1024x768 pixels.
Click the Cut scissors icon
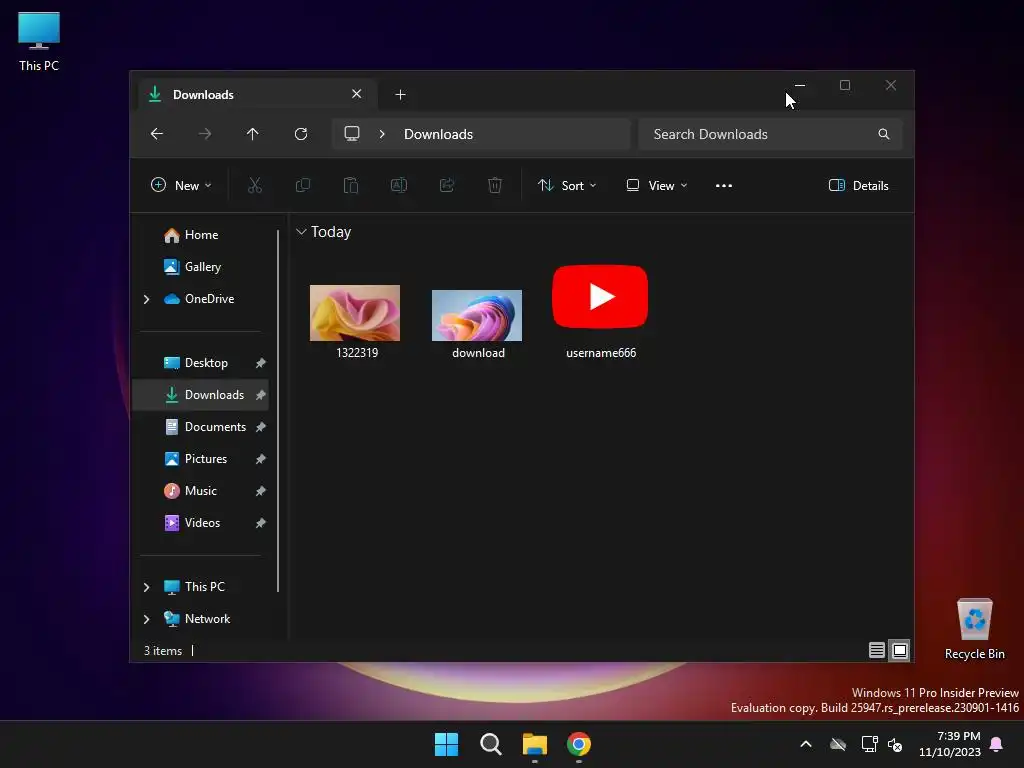coord(255,185)
